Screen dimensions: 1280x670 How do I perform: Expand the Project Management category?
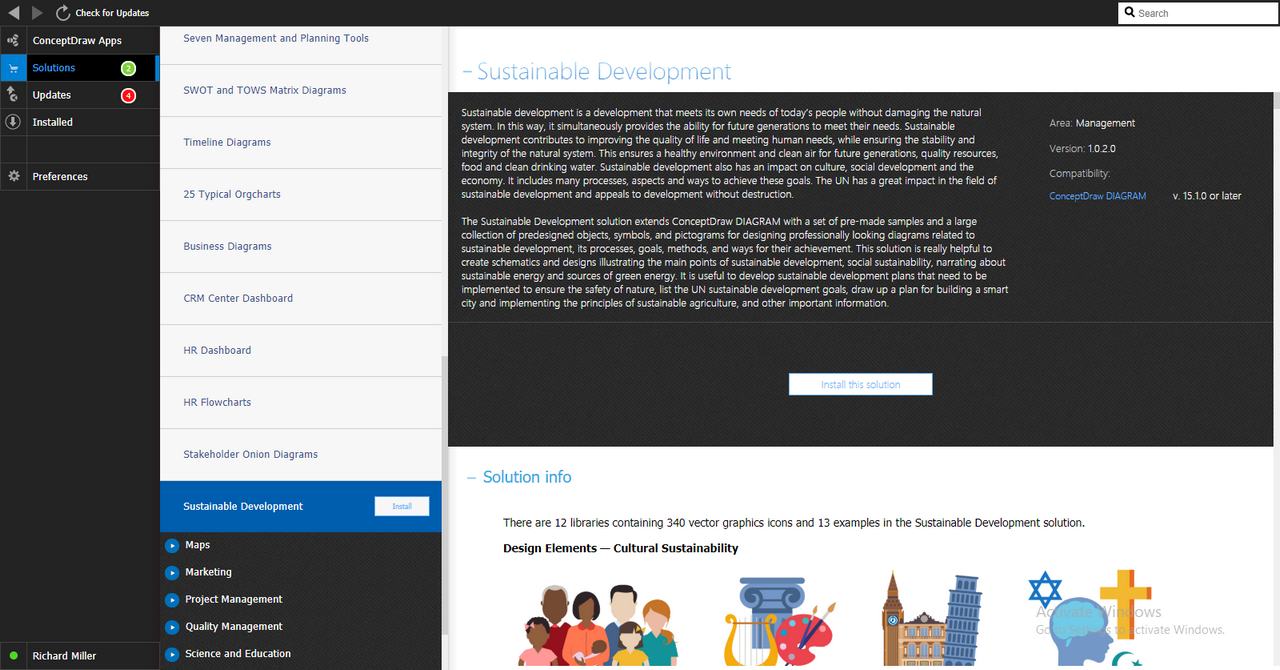click(173, 599)
